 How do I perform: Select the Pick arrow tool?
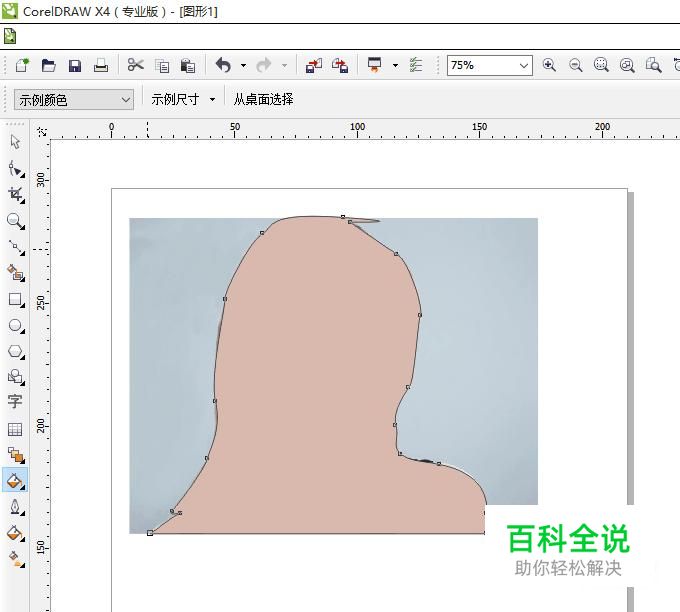pyautogui.click(x=16, y=142)
